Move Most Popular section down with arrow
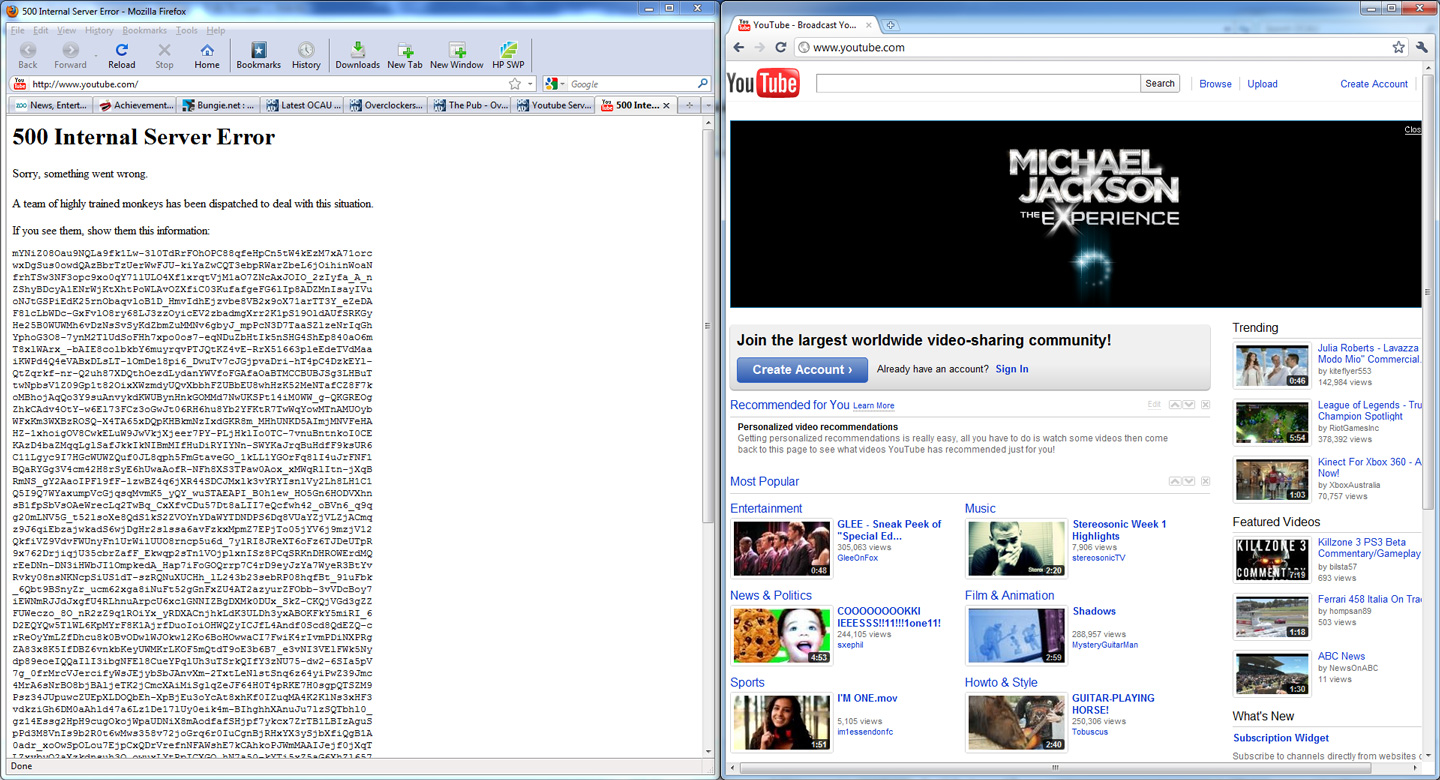 (x=1189, y=482)
